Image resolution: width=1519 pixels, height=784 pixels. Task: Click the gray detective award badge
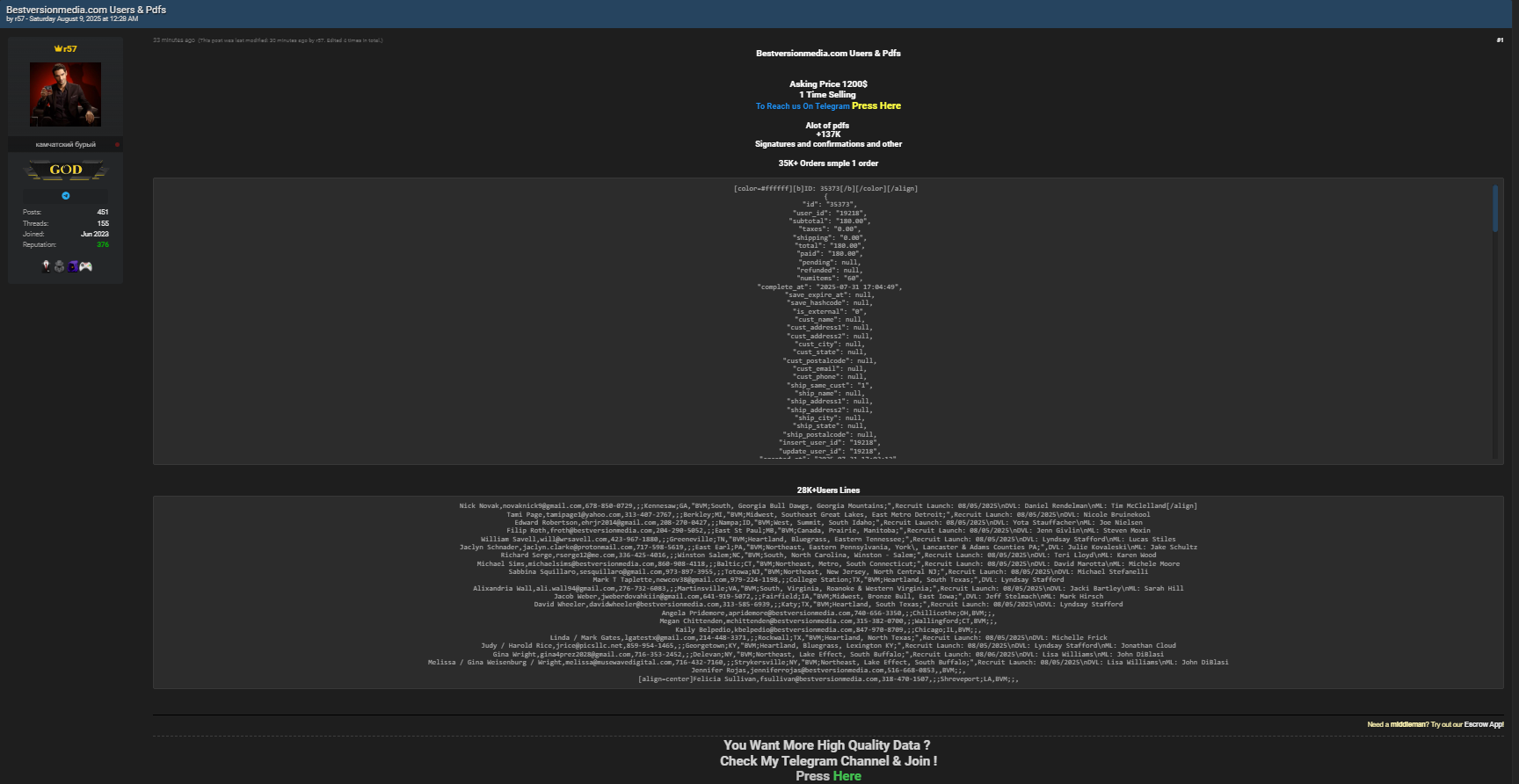point(60,266)
